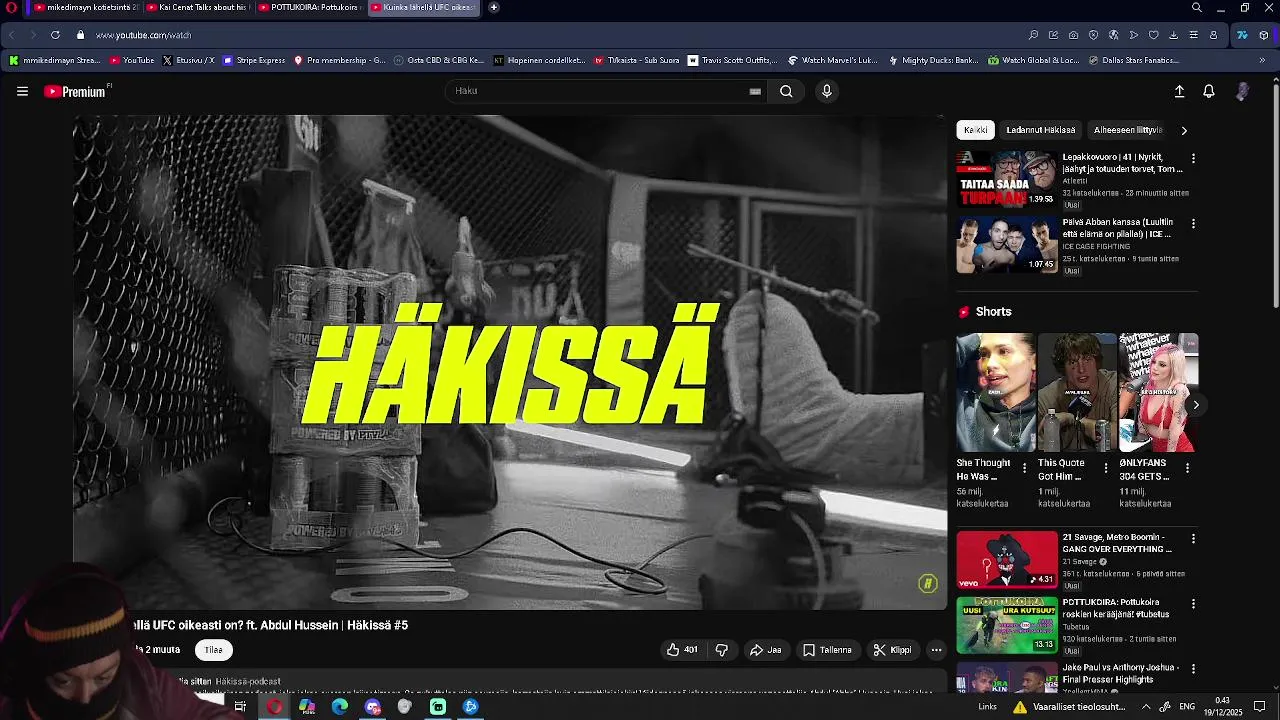Viewport: 1280px width, 720px height.
Task: Open the YouTube account avatar menu
Action: point(1242,91)
